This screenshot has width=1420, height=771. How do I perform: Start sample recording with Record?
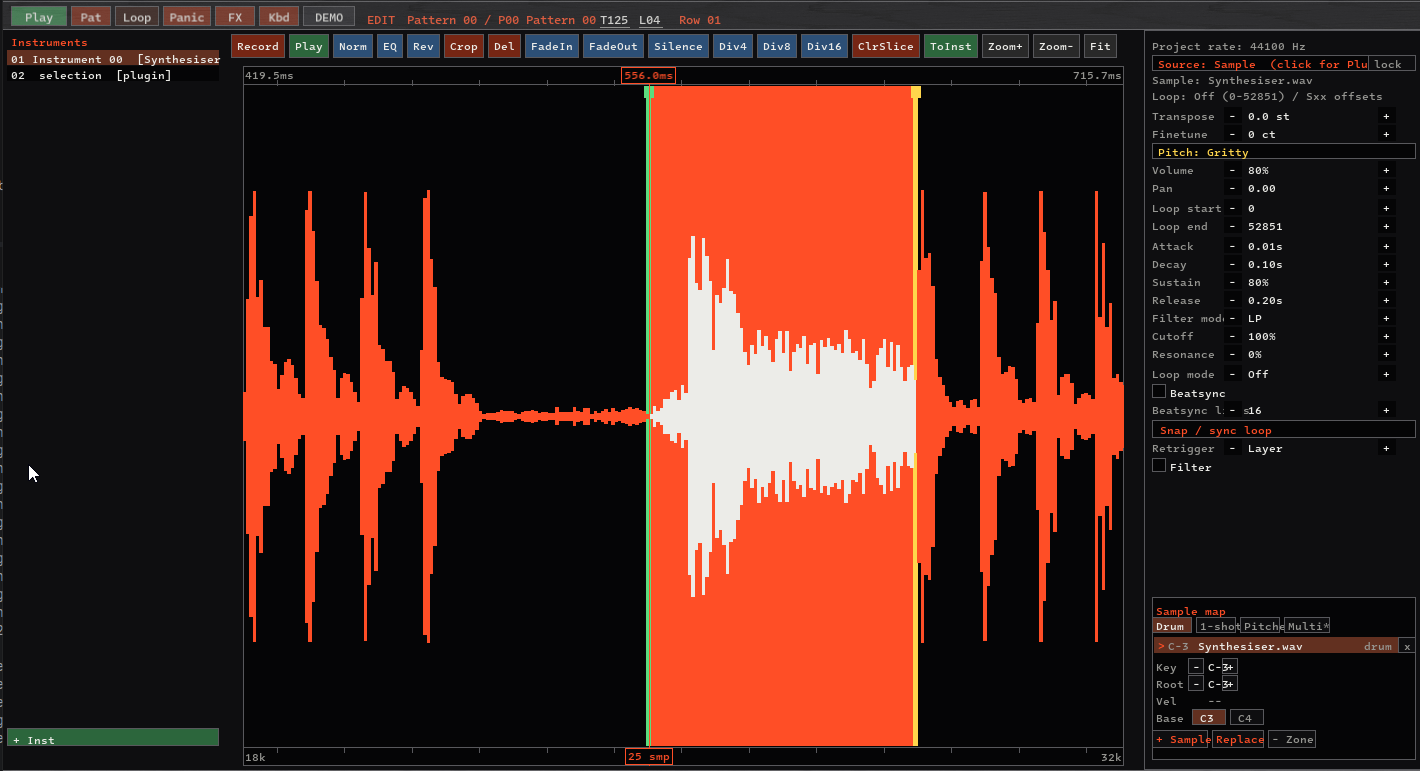(258, 46)
